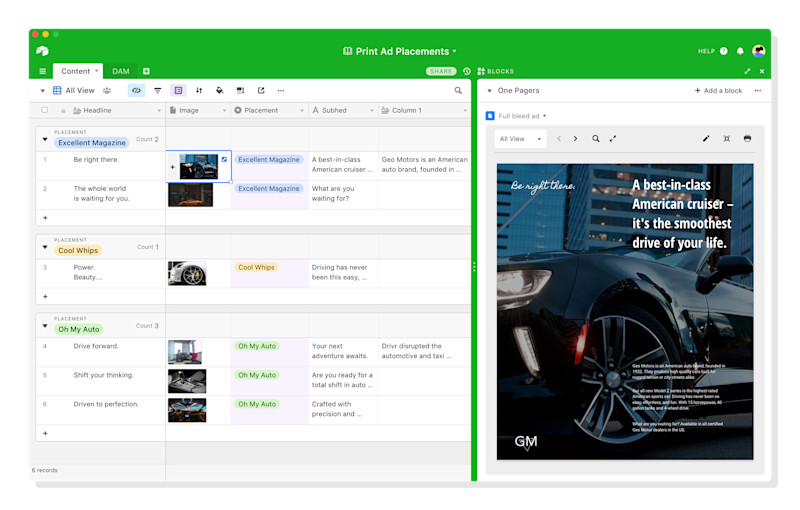Open the grid toolbar more options ellipsis

click(281, 90)
